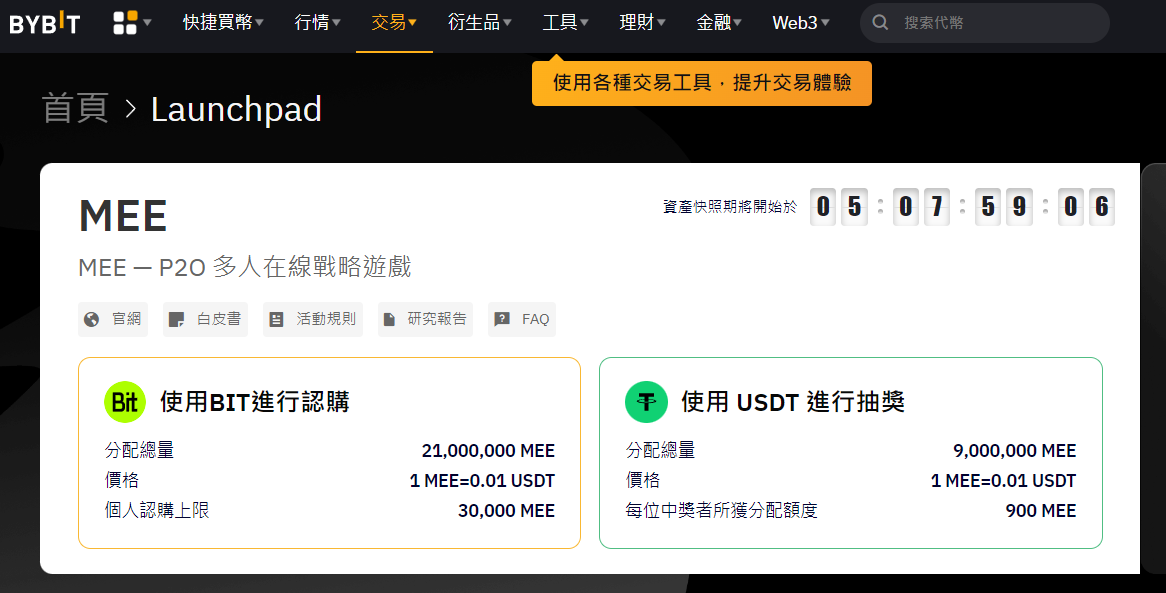The height and width of the screenshot is (593, 1166).
Task: Open the 白皮書 whitepaper button
Action: [x=205, y=319]
